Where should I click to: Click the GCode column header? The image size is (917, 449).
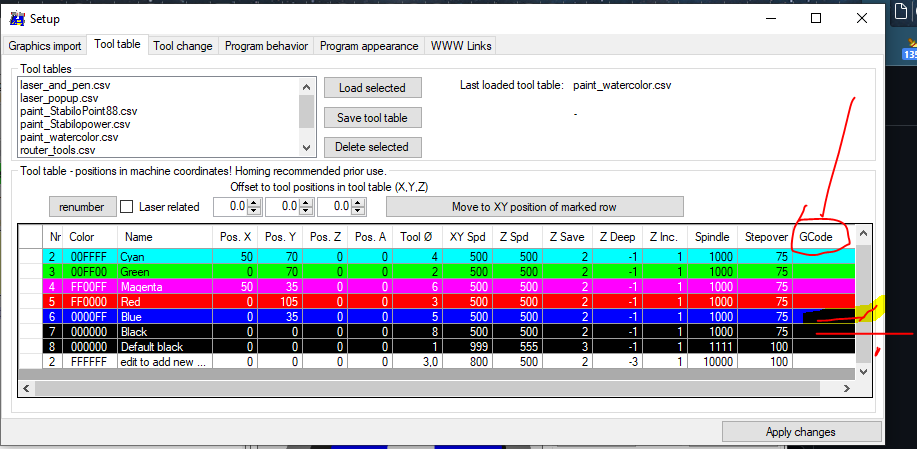coord(817,237)
